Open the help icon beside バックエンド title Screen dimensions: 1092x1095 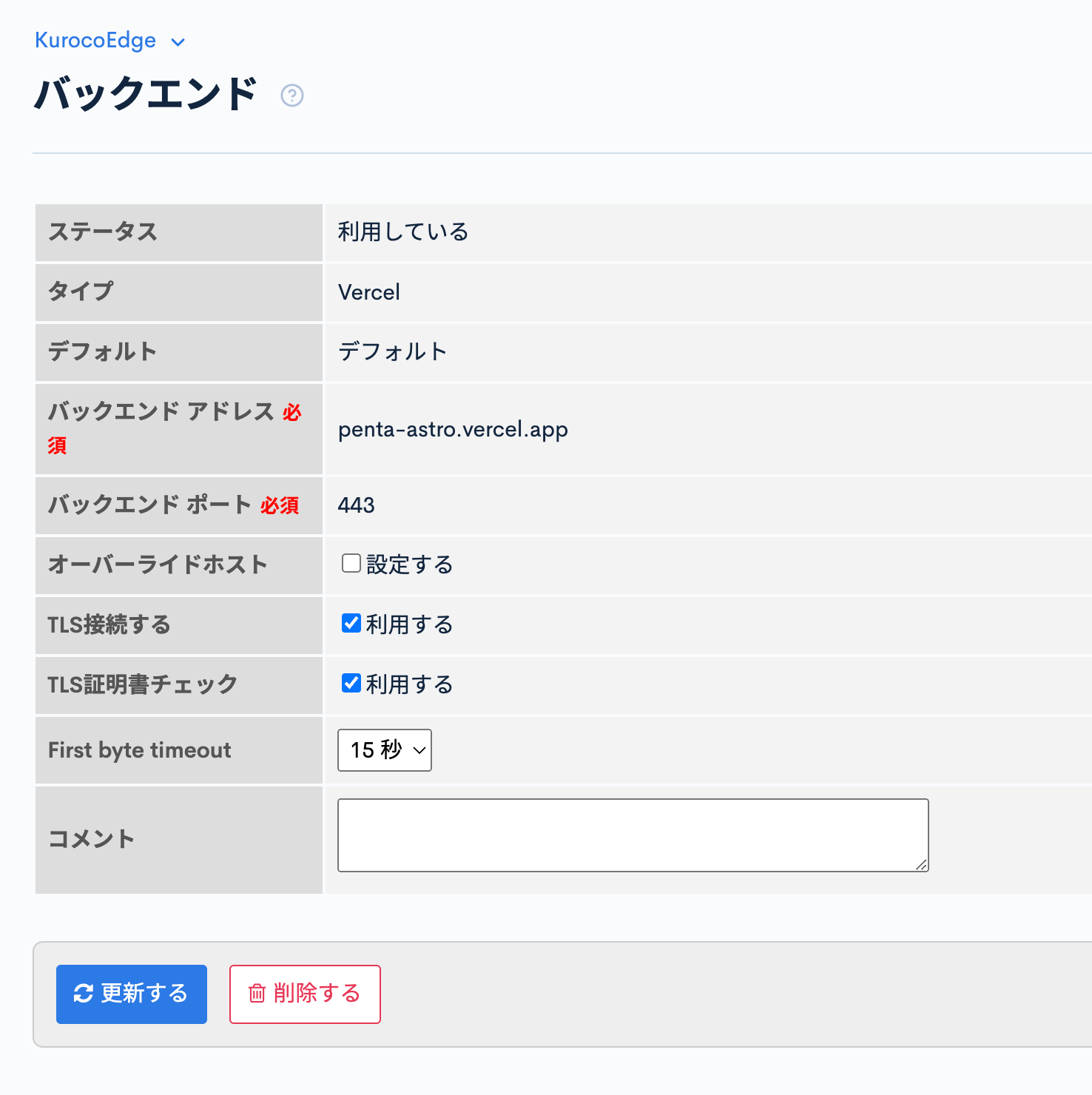[x=292, y=95]
